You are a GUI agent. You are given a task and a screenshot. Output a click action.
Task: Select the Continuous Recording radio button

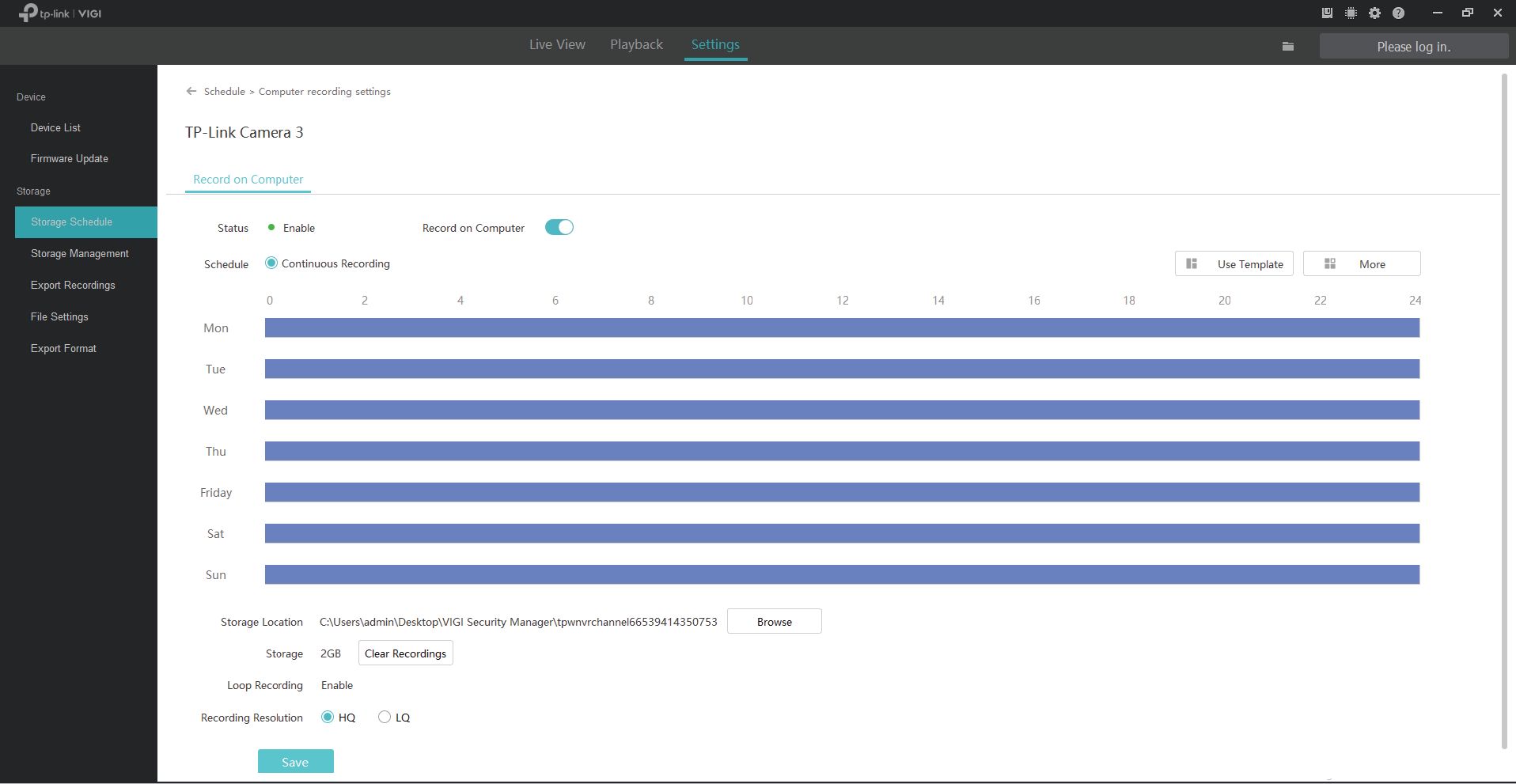click(271, 263)
